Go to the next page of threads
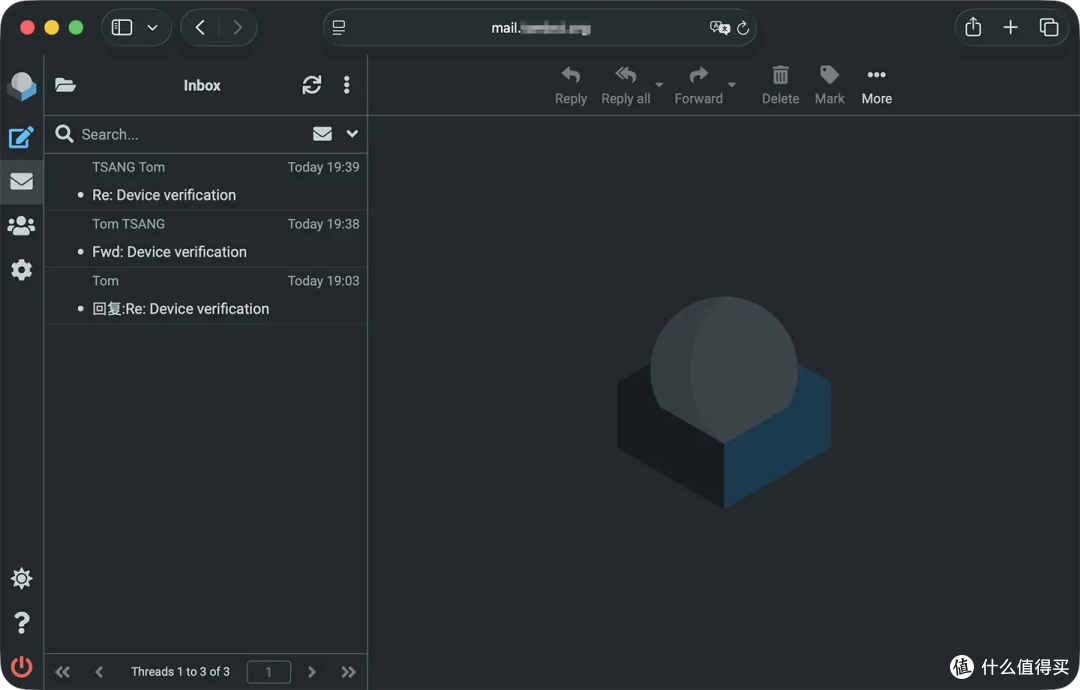This screenshot has width=1080, height=690. point(311,672)
